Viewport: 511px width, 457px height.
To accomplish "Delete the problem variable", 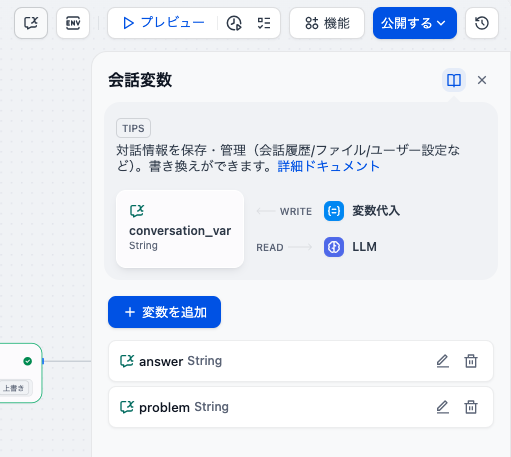I will pos(471,407).
